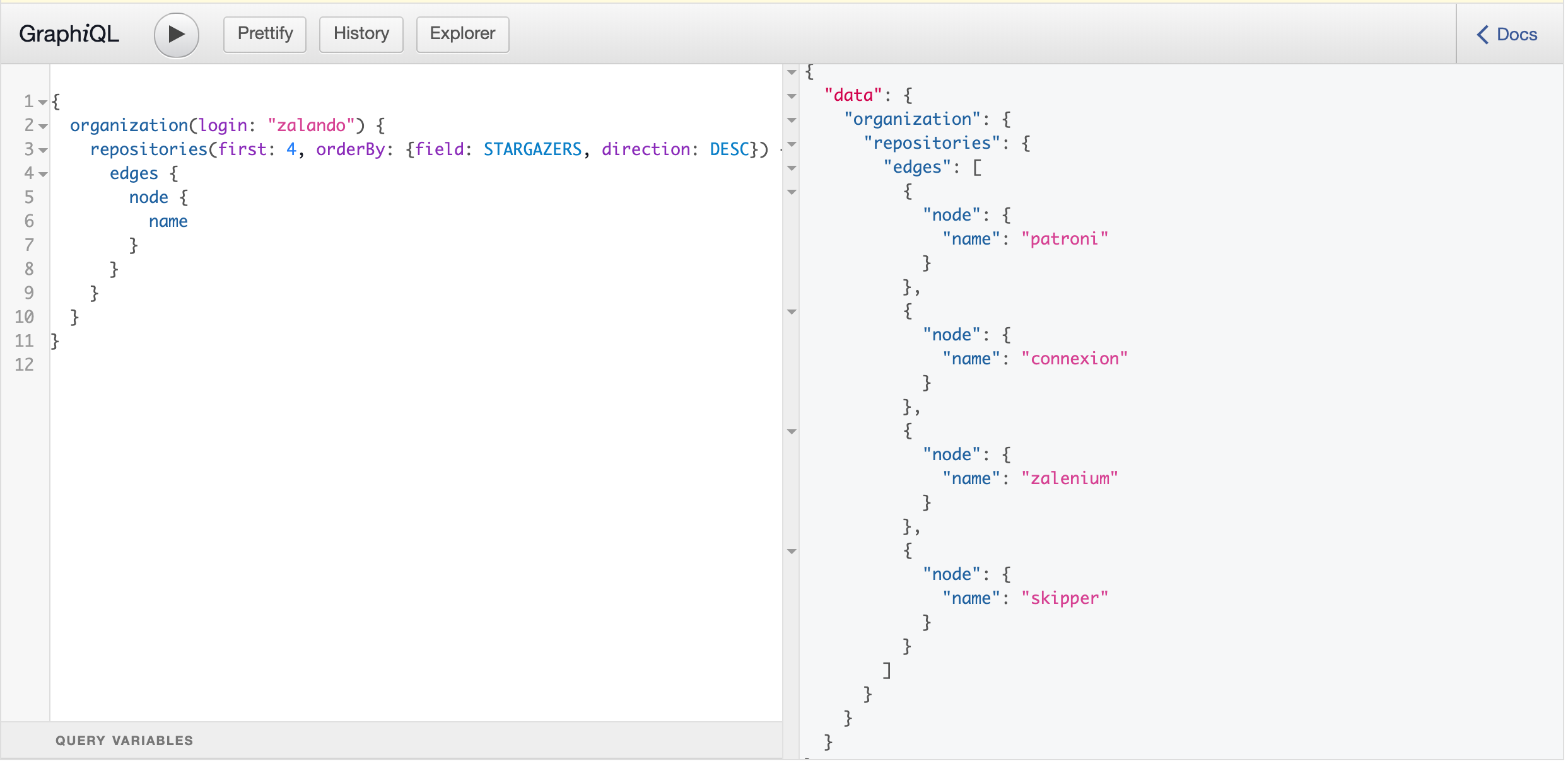The image size is (1568, 764).
Task: Fold the zalenium edge object in response
Action: coord(792,432)
